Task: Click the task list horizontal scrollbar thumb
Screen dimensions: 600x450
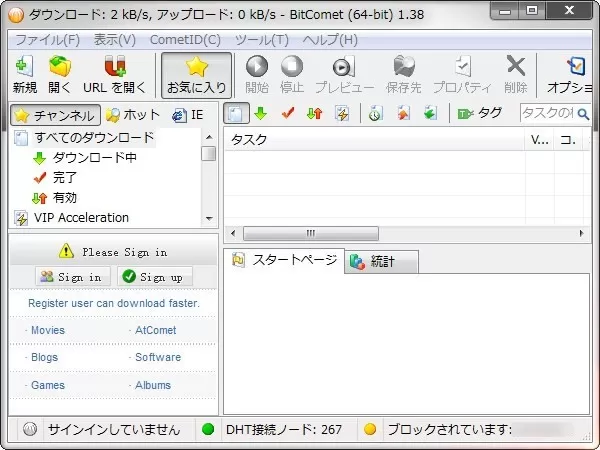Action: [311, 233]
